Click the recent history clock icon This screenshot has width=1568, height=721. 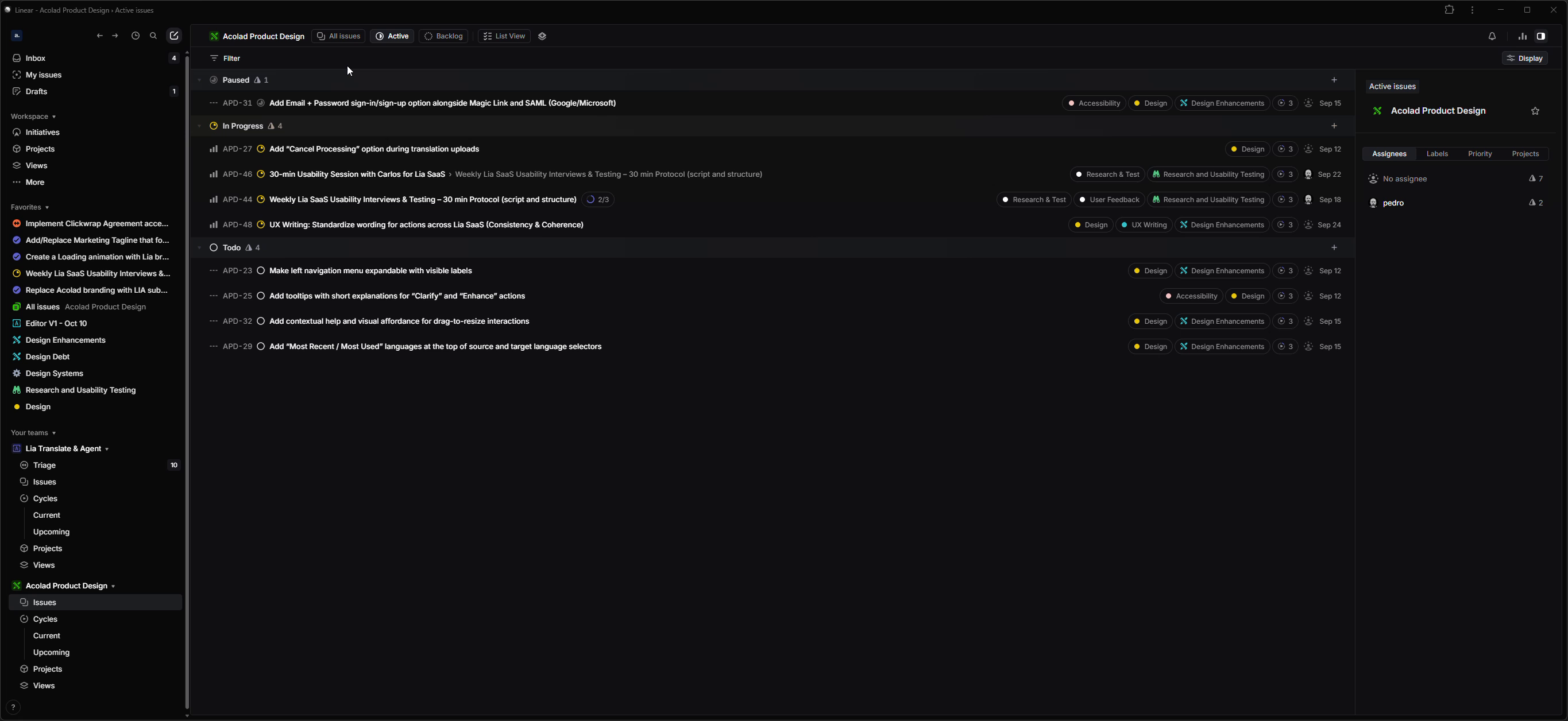point(135,36)
